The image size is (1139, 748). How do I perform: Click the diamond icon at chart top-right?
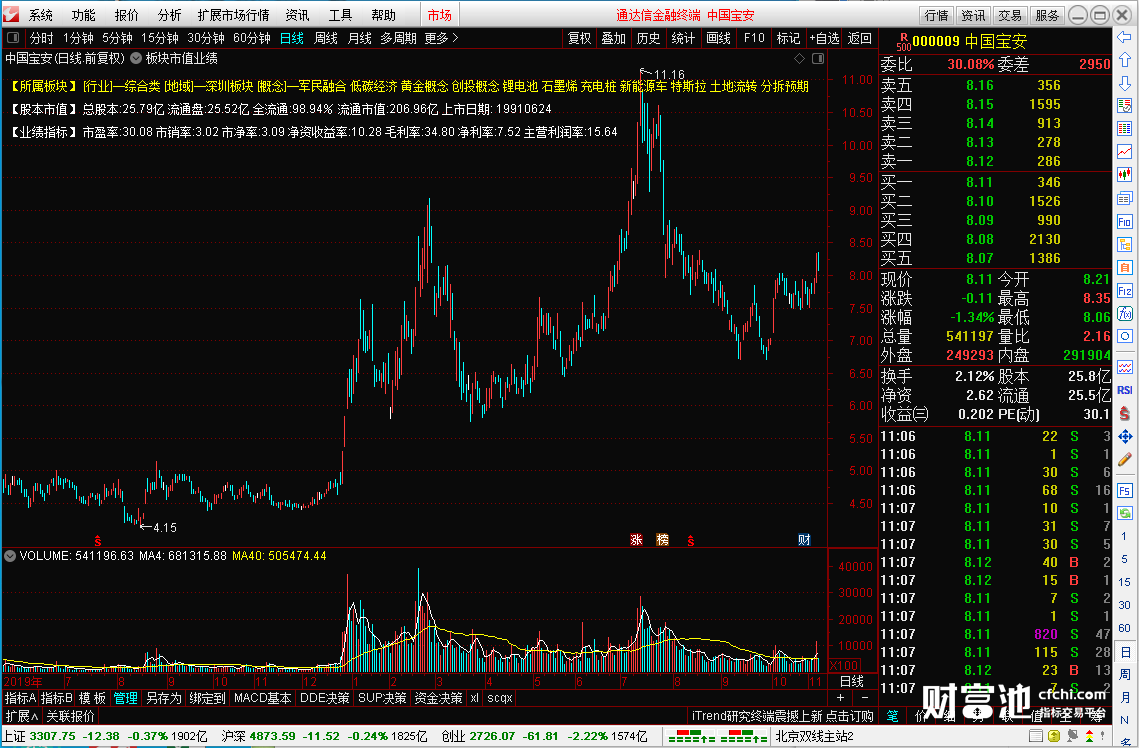[x=799, y=58]
